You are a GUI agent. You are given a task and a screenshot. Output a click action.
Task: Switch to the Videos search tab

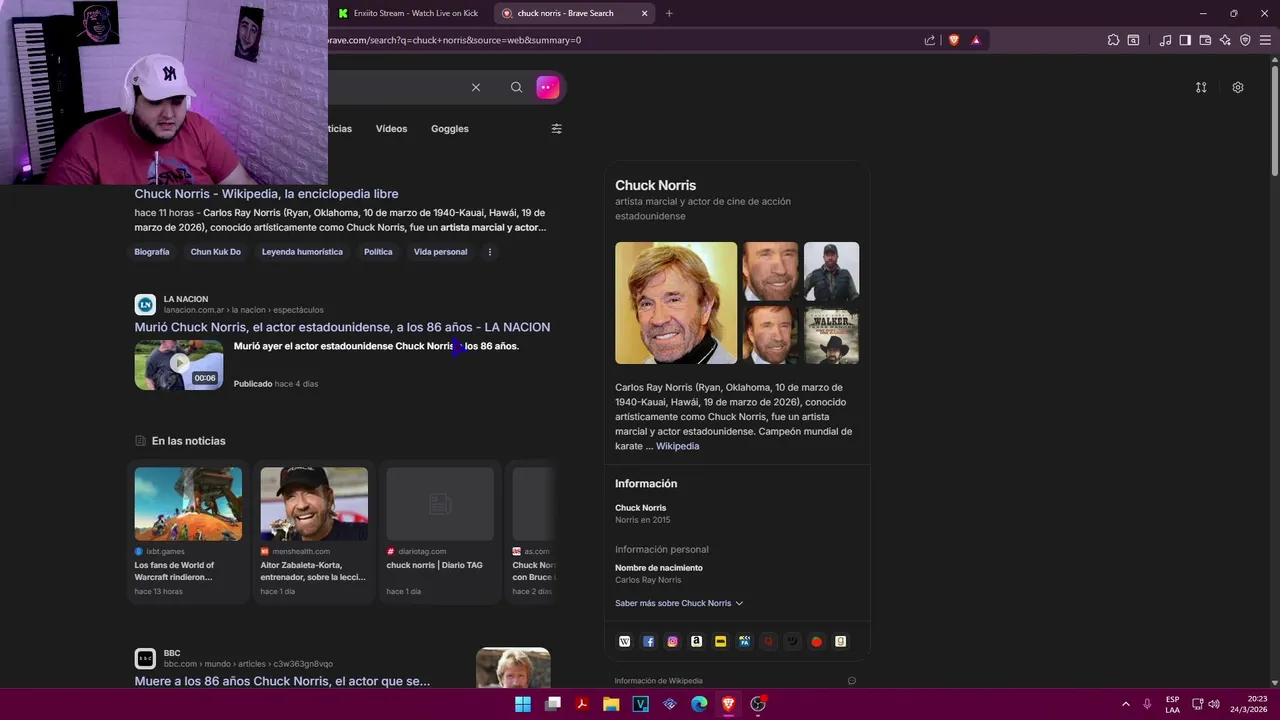pos(391,129)
